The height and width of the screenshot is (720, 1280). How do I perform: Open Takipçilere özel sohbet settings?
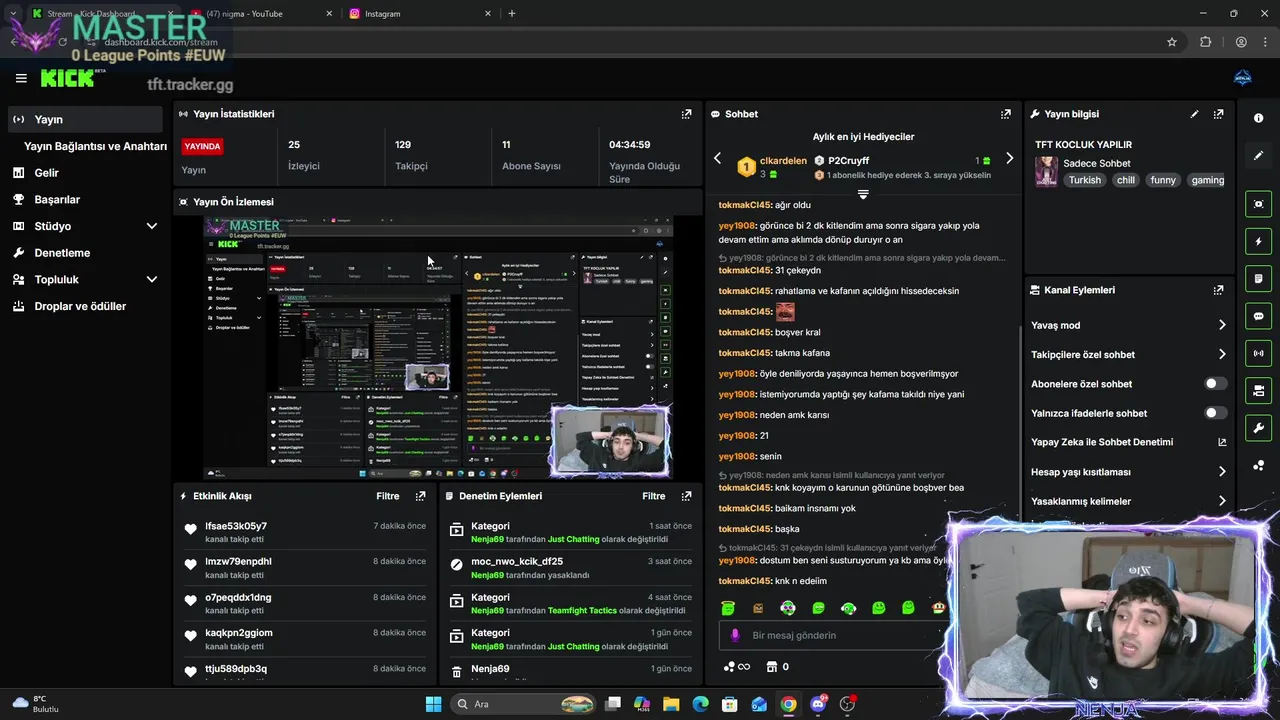[1129, 354]
